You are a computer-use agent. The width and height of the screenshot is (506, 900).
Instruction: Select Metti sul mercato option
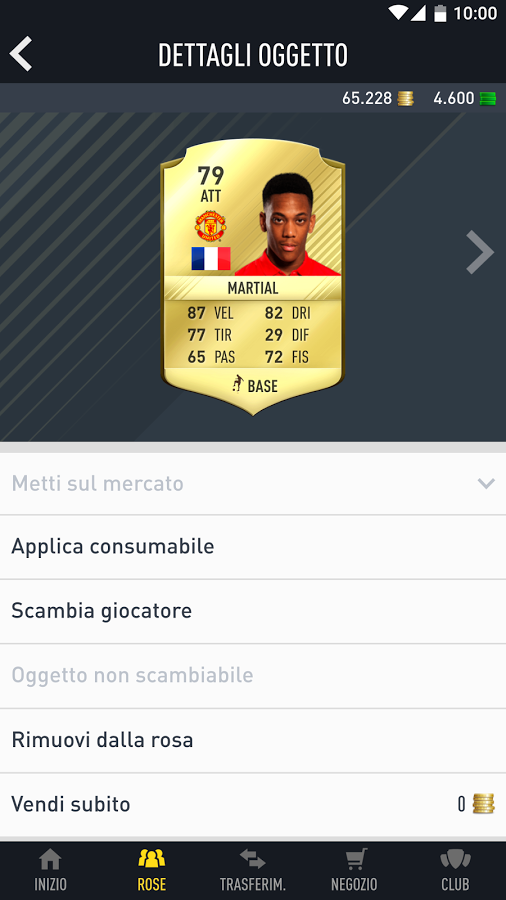click(253, 483)
